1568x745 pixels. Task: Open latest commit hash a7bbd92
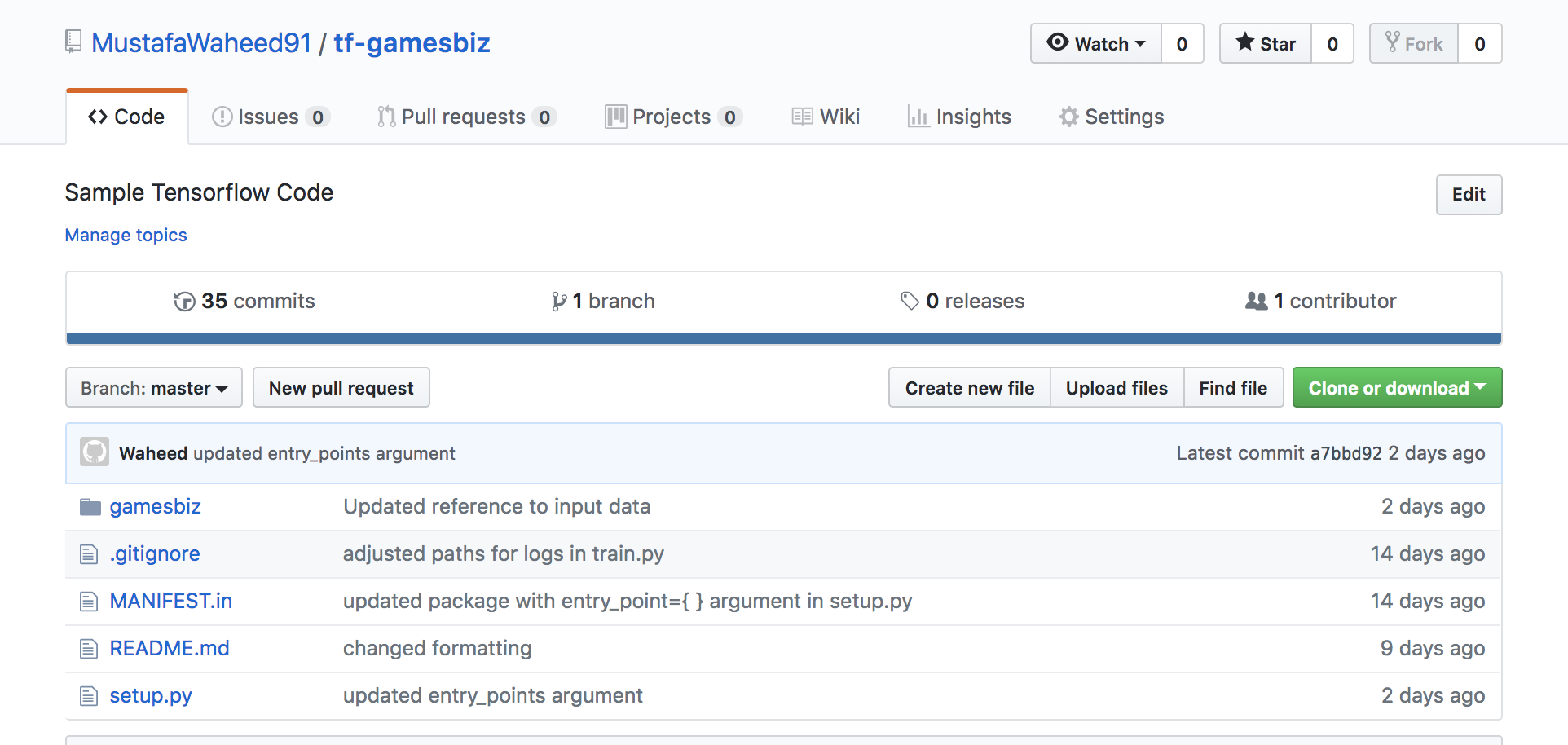click(1346, 453)
